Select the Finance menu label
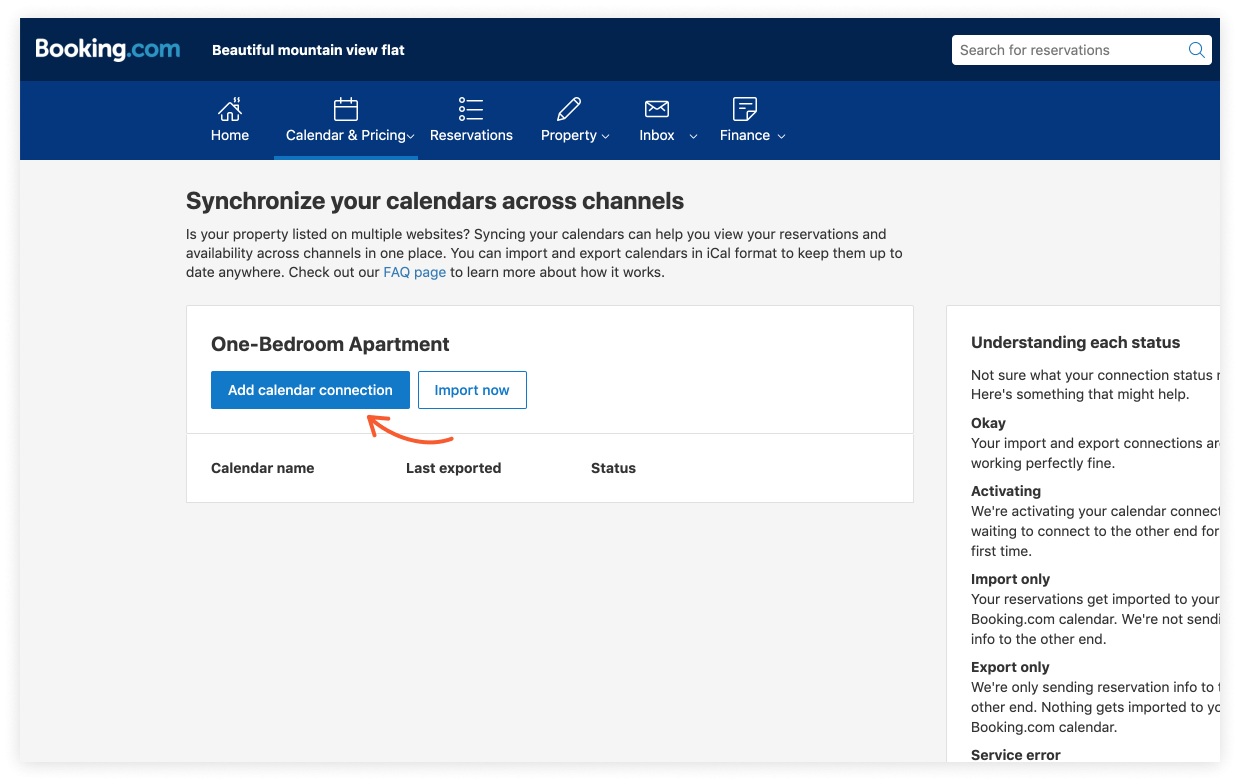The image size is (1240, 784). 745,135
